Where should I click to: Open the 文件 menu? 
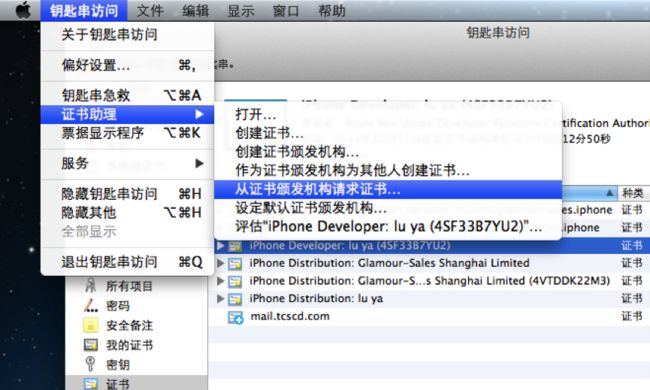point(150,10)
